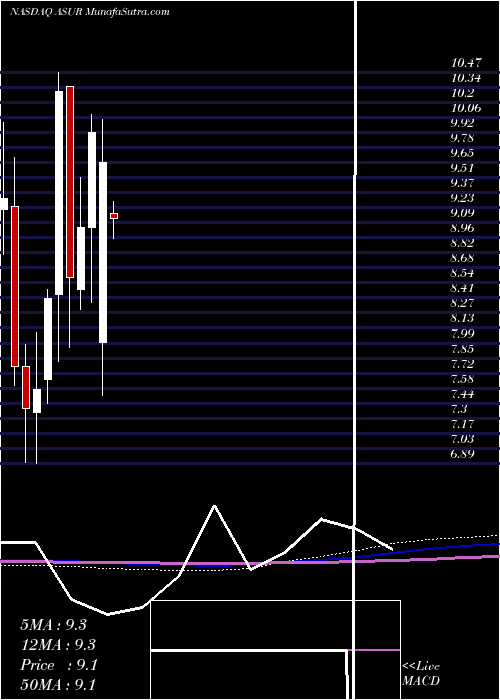Image resolution: width=500 pixels, height=700 pixels.
Task: Select the 8.96 price axis label
Action: (462, 228)
